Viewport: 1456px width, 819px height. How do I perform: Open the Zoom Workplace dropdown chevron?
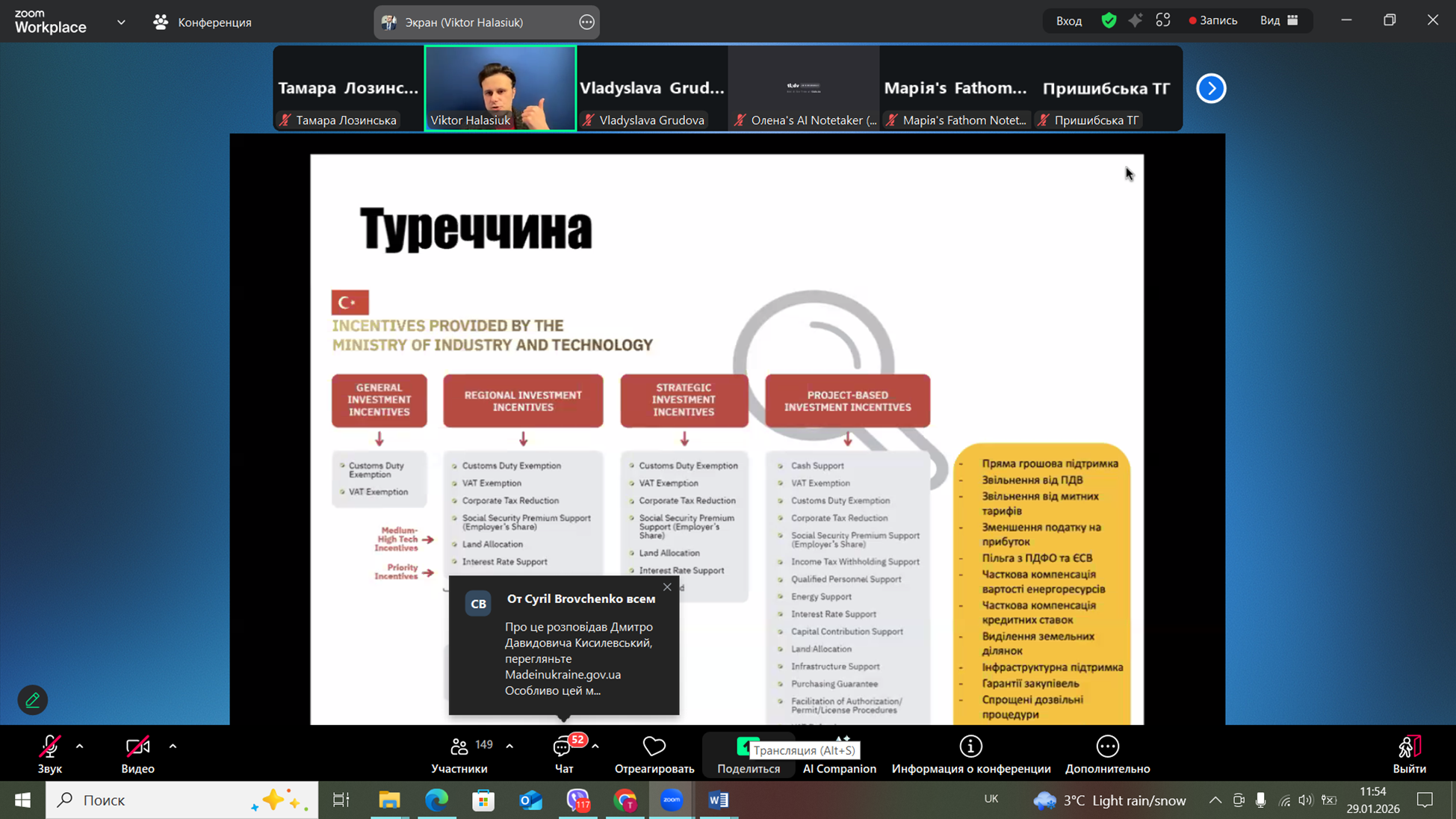pos(121,22)
